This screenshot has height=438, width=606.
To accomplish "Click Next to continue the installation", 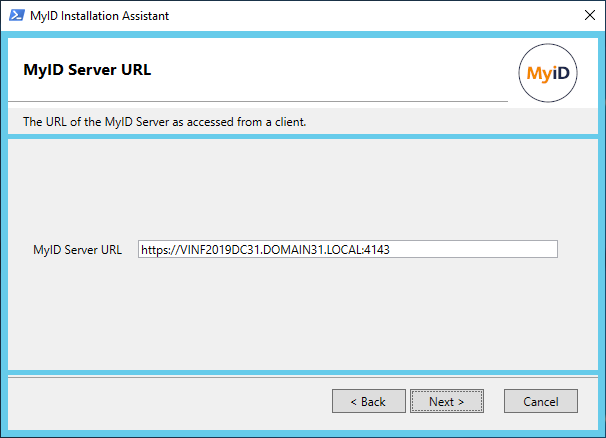I will (447, 401).
